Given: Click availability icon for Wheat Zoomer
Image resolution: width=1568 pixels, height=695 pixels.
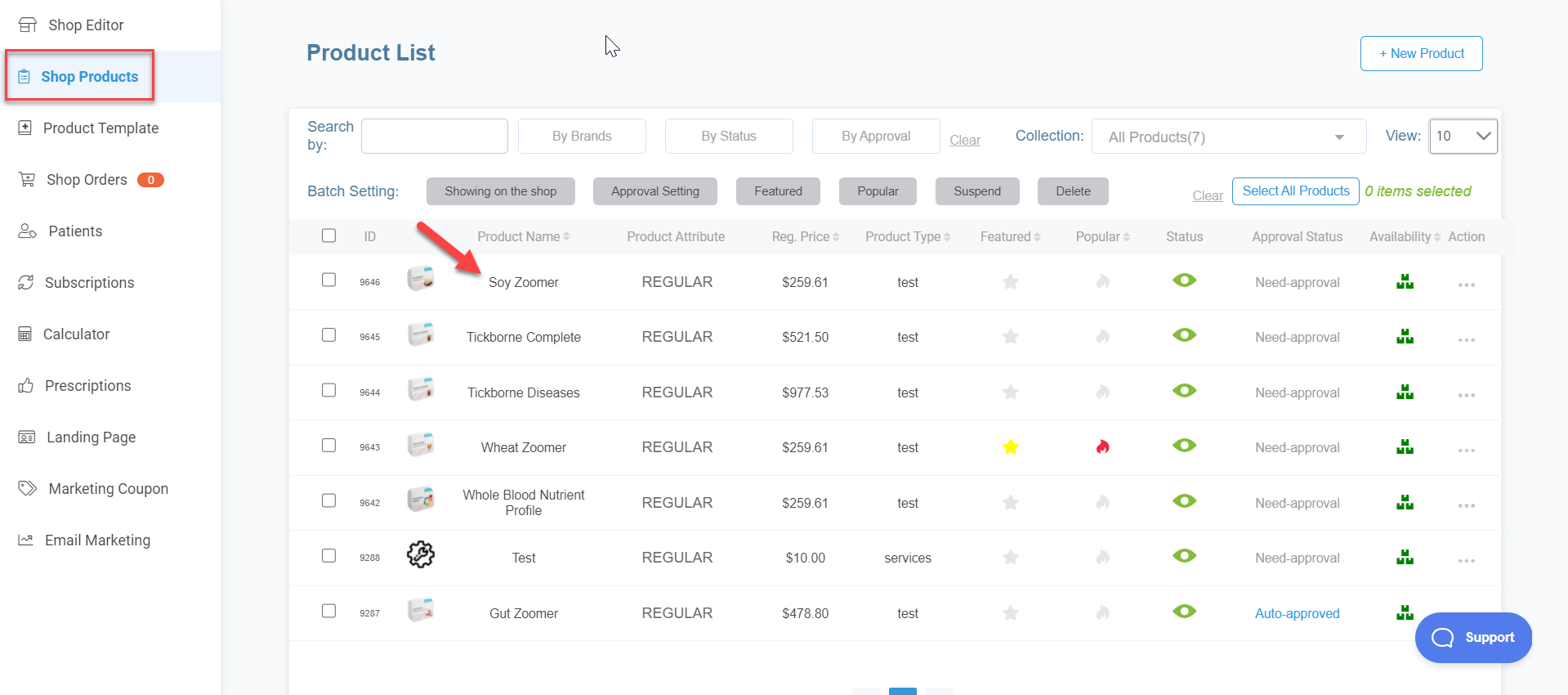Looking at the screenshot, I should [x=1405, y=447].
